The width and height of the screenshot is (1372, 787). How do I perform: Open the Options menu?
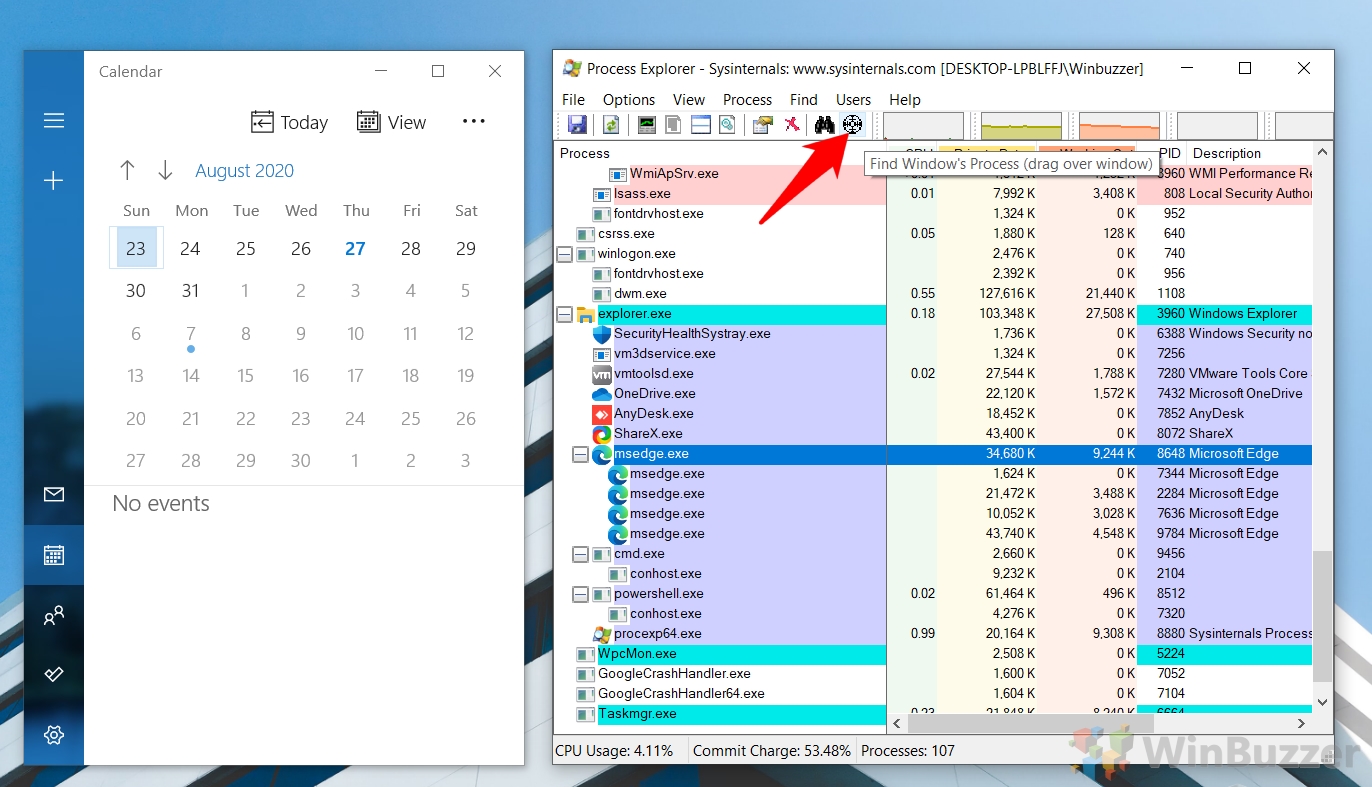pos(628,99)
